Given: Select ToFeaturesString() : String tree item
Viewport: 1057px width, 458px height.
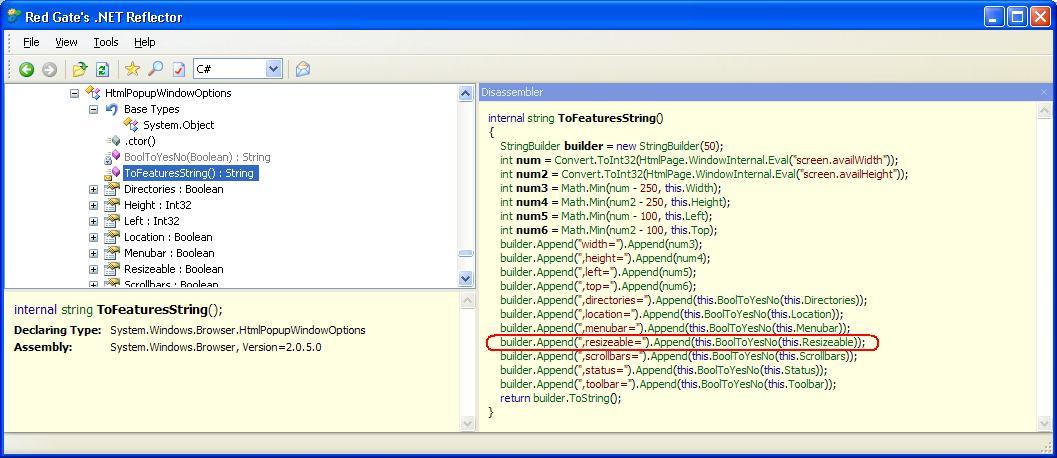Looking at the screenshot, I should pyautogui.click(x=191, y=173).
